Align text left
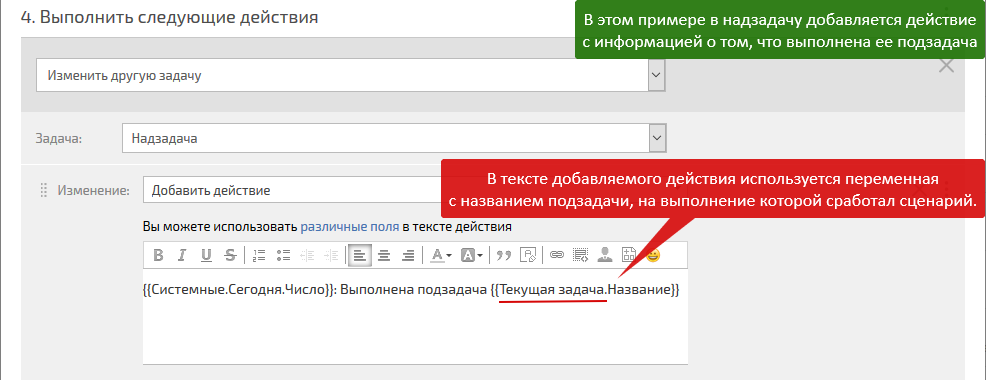Image resolution: width=986 pixels, height=380 pixels. point(360,255)
